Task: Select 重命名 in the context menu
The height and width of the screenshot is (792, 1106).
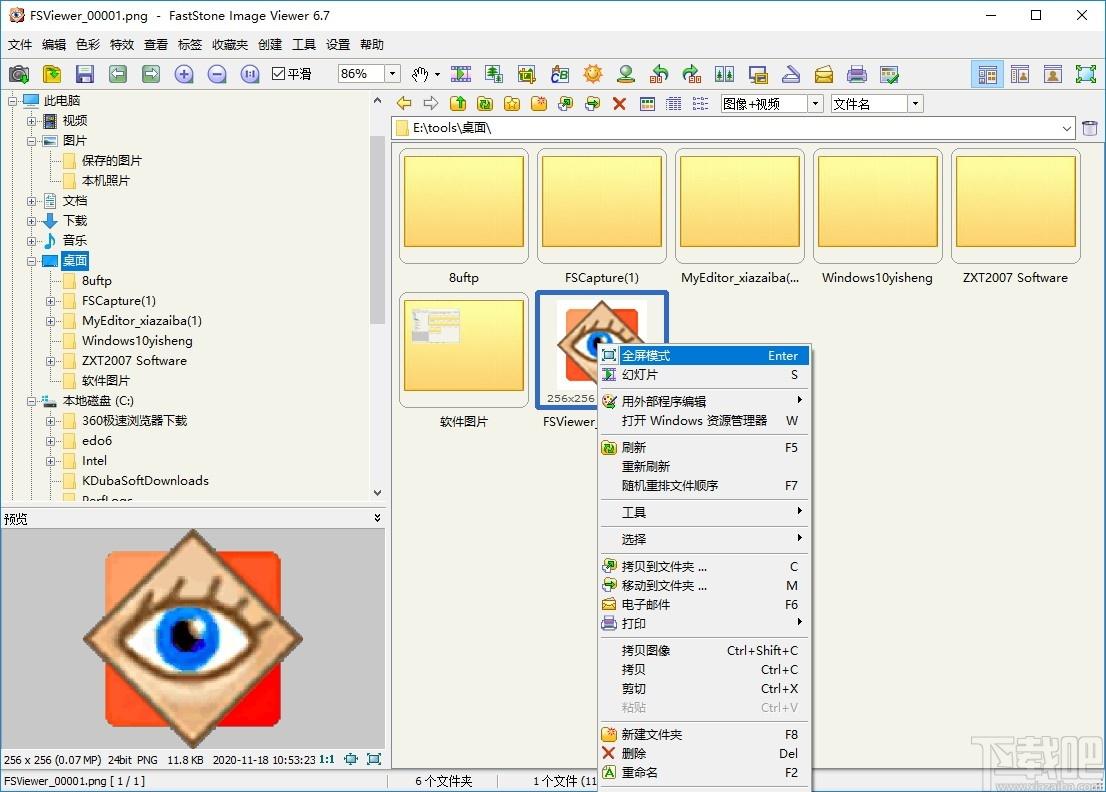Action: tap(704, 772)
